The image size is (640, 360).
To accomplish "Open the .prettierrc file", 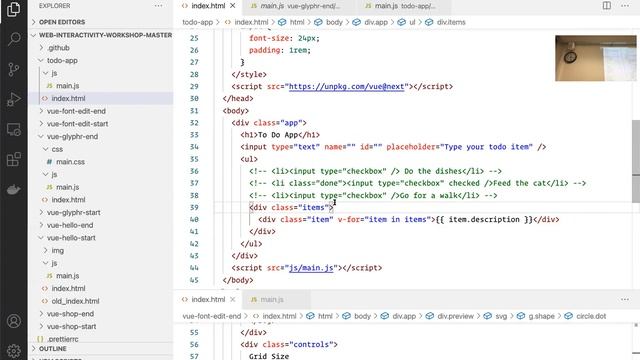I will [63, 339].
